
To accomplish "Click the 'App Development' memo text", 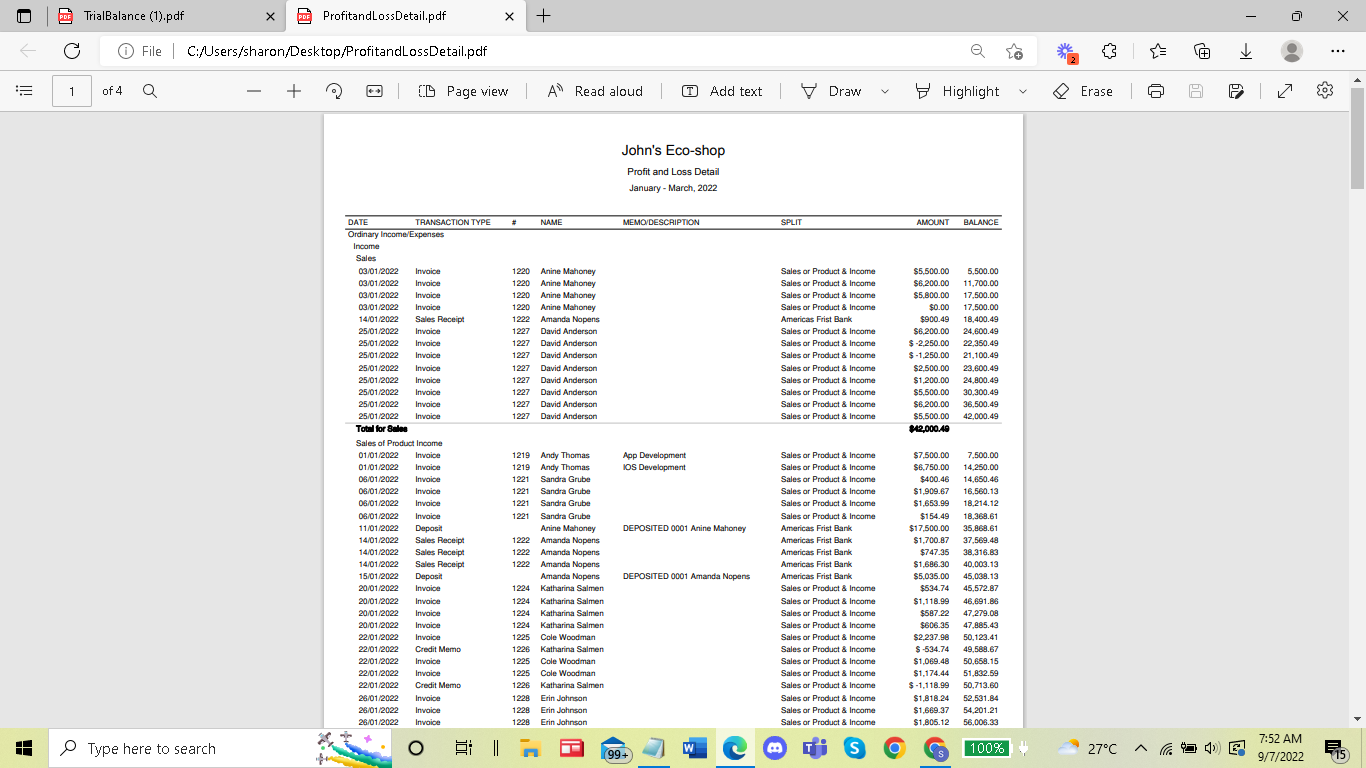I will click(x=654, y=455).
